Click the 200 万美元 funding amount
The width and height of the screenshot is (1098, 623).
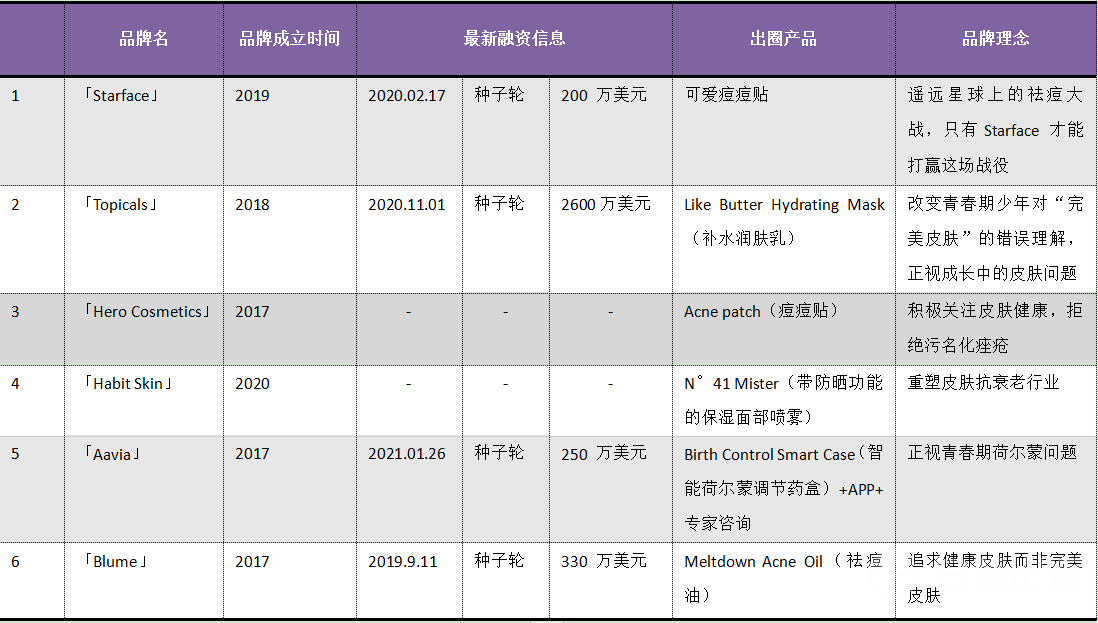point(604,95)
